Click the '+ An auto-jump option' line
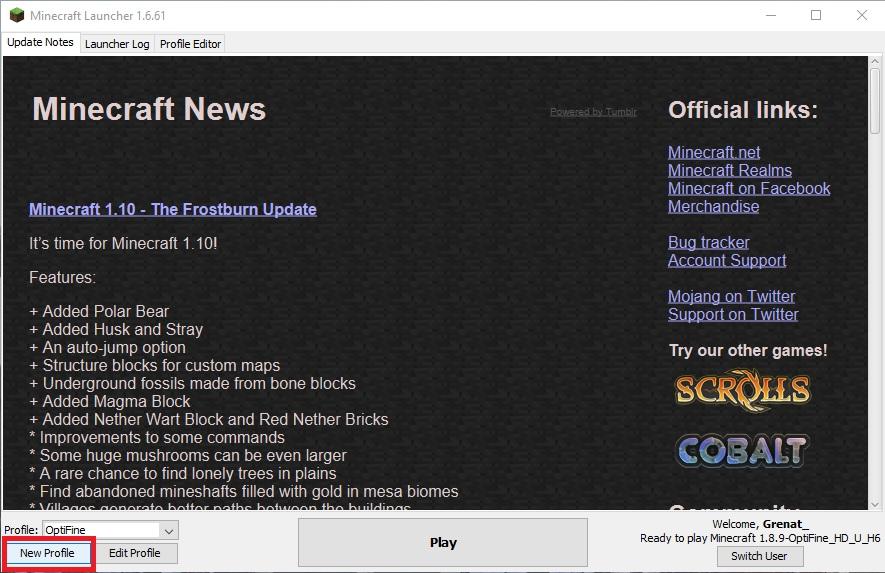The image size is (885, 573). [x=107, y=348]
